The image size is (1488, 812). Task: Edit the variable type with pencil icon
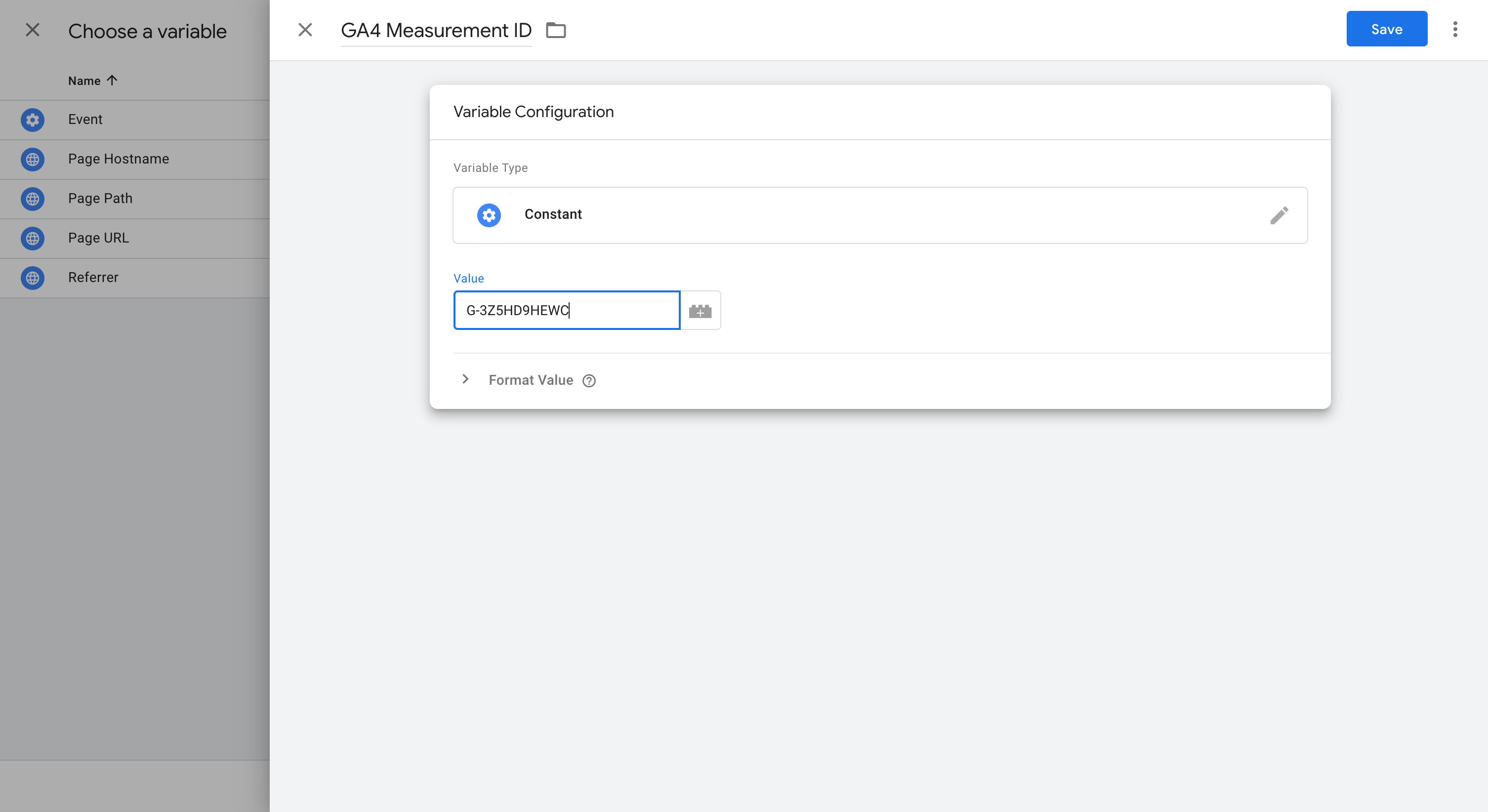[1279, 215]
